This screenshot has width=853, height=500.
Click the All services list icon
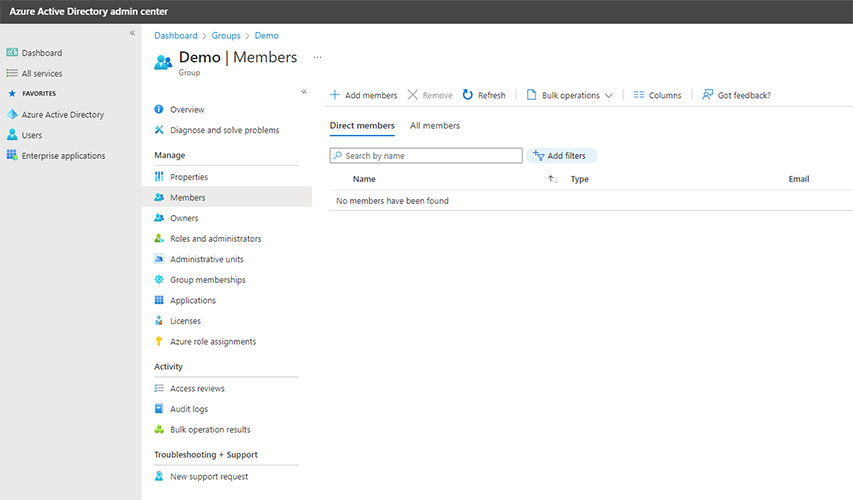click(x=12, y=73)
